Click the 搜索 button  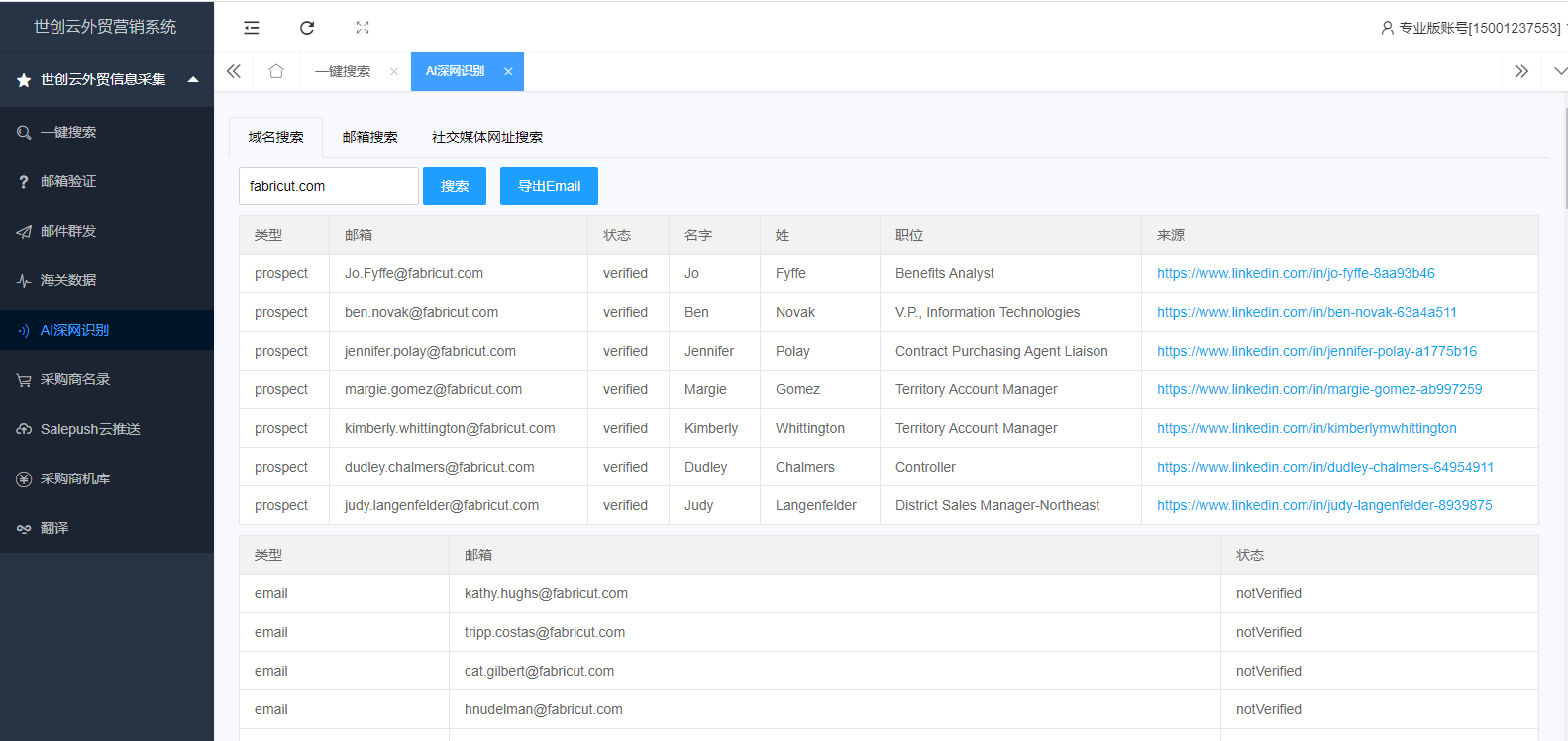455,186
